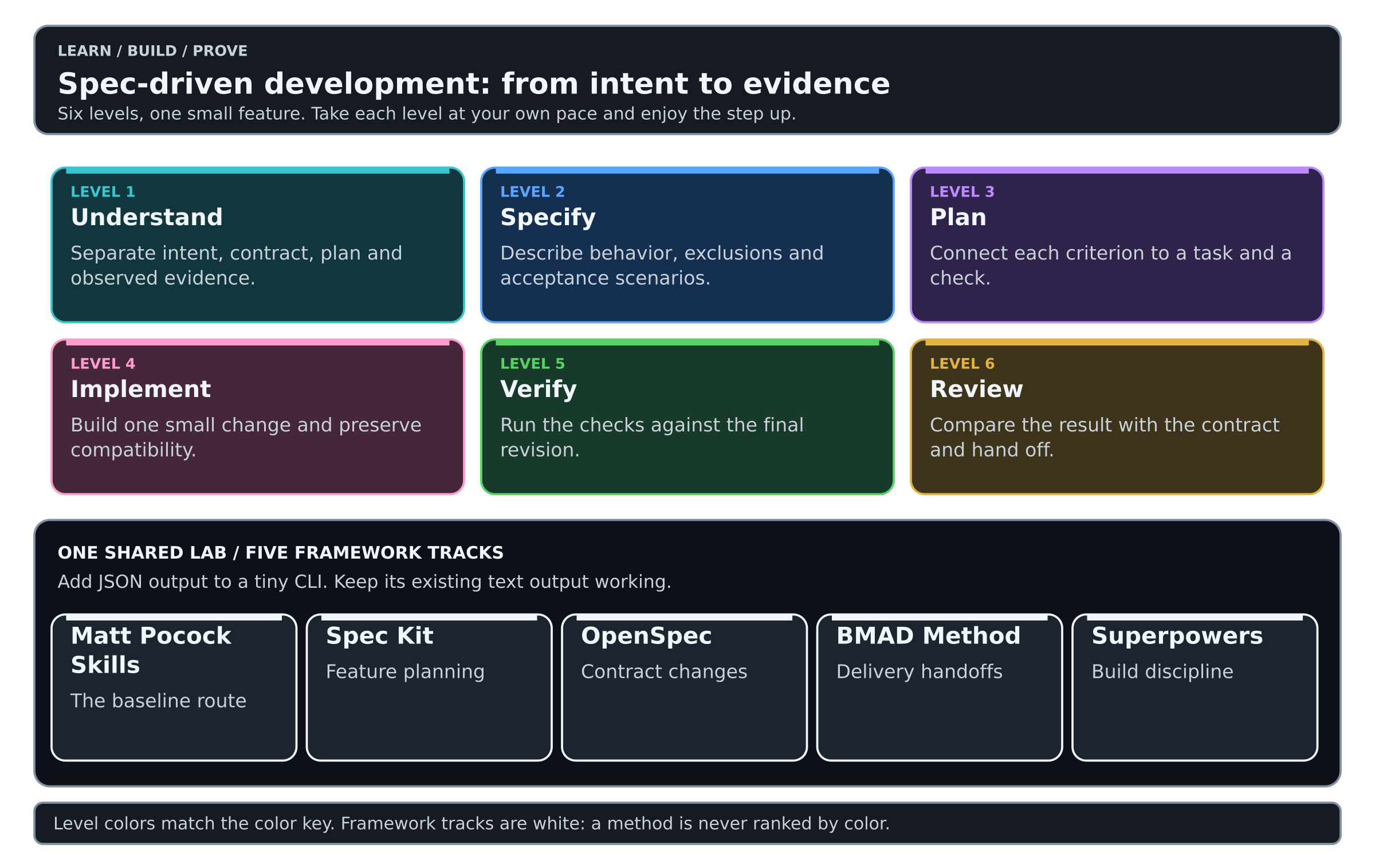
Task: Click 'Separate intent, contract, plan' description
Action: 237,265
